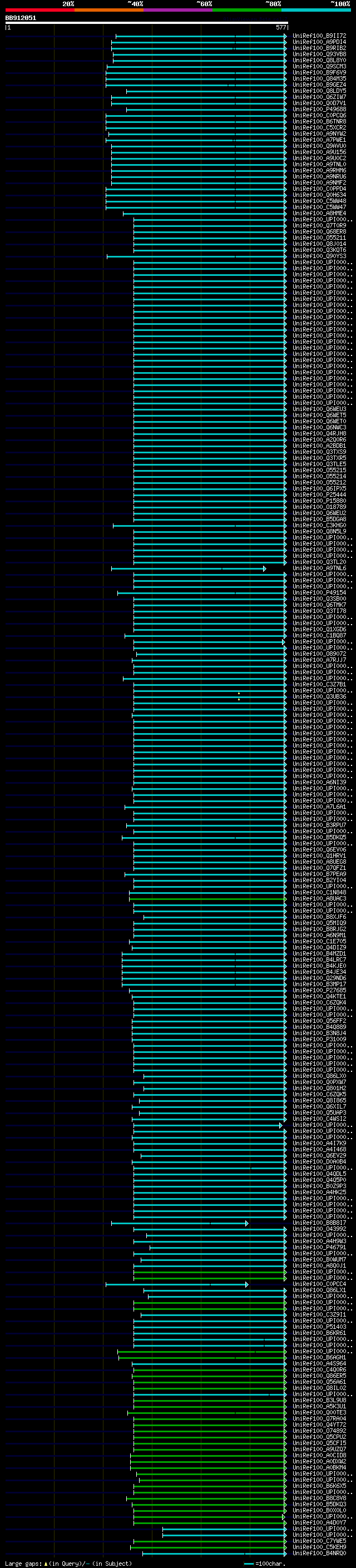Screen dimensions: 356x1568
Task: Select the UniRef100_A7PWE1 label
Action: tap(319, 140)
